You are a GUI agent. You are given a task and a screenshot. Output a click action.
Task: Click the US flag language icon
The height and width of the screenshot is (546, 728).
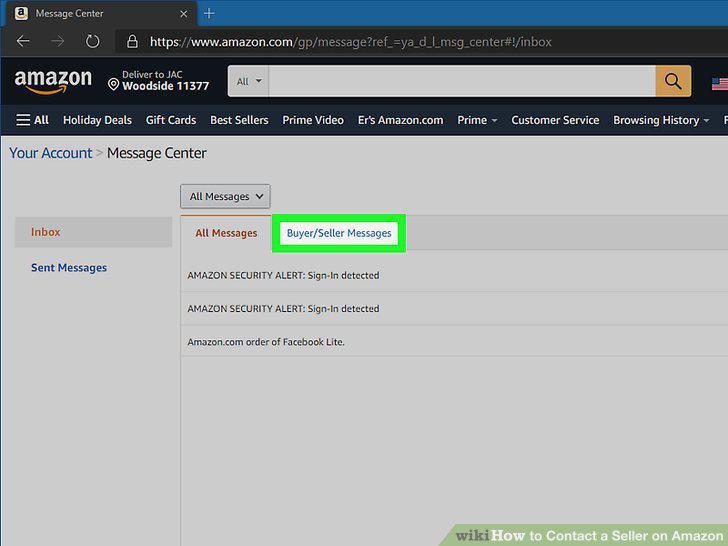[720, 84]
